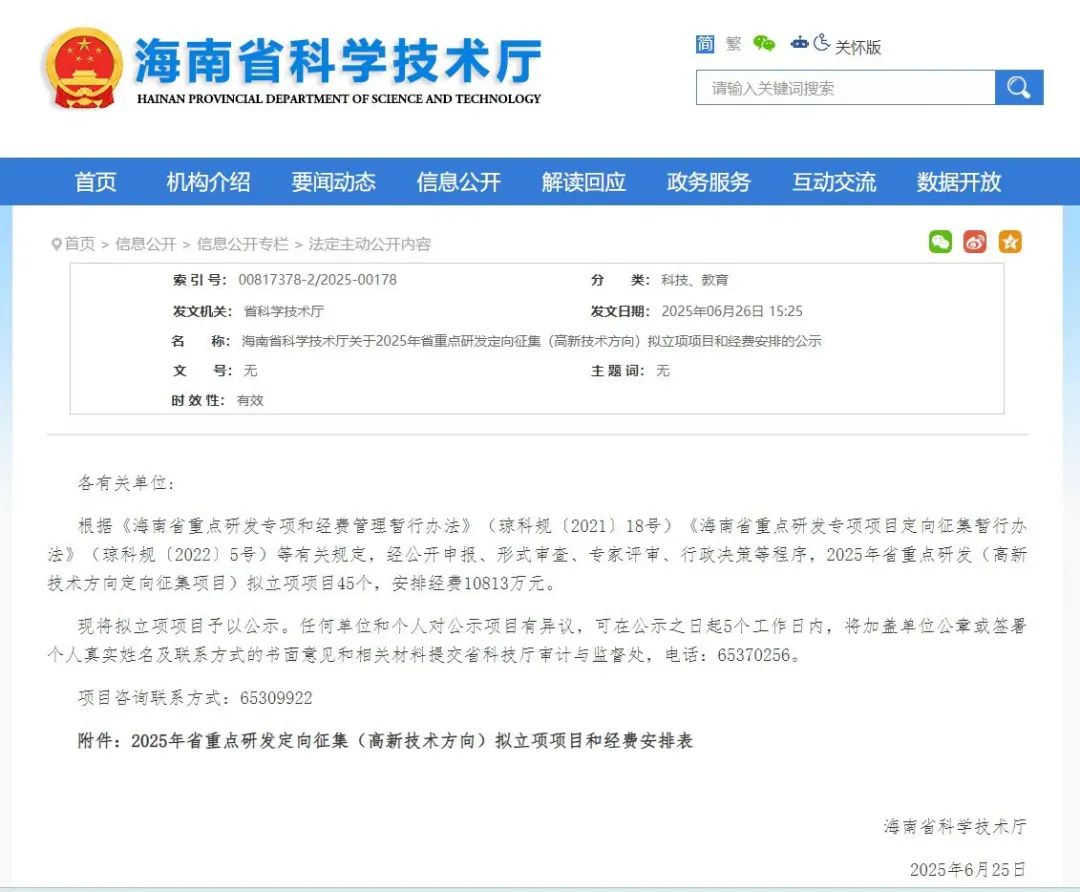Open the WeChat icon in the header
This screenshot has width=1080, height=892.
point(764,43)
